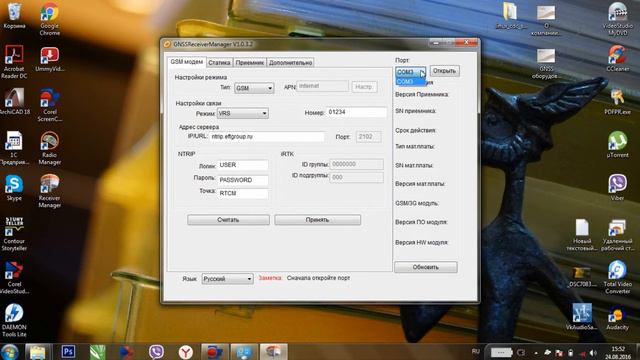The image size is (640, 360).
Task: Open the Новый текстовый document icon
Action: [x=582, y=234]
